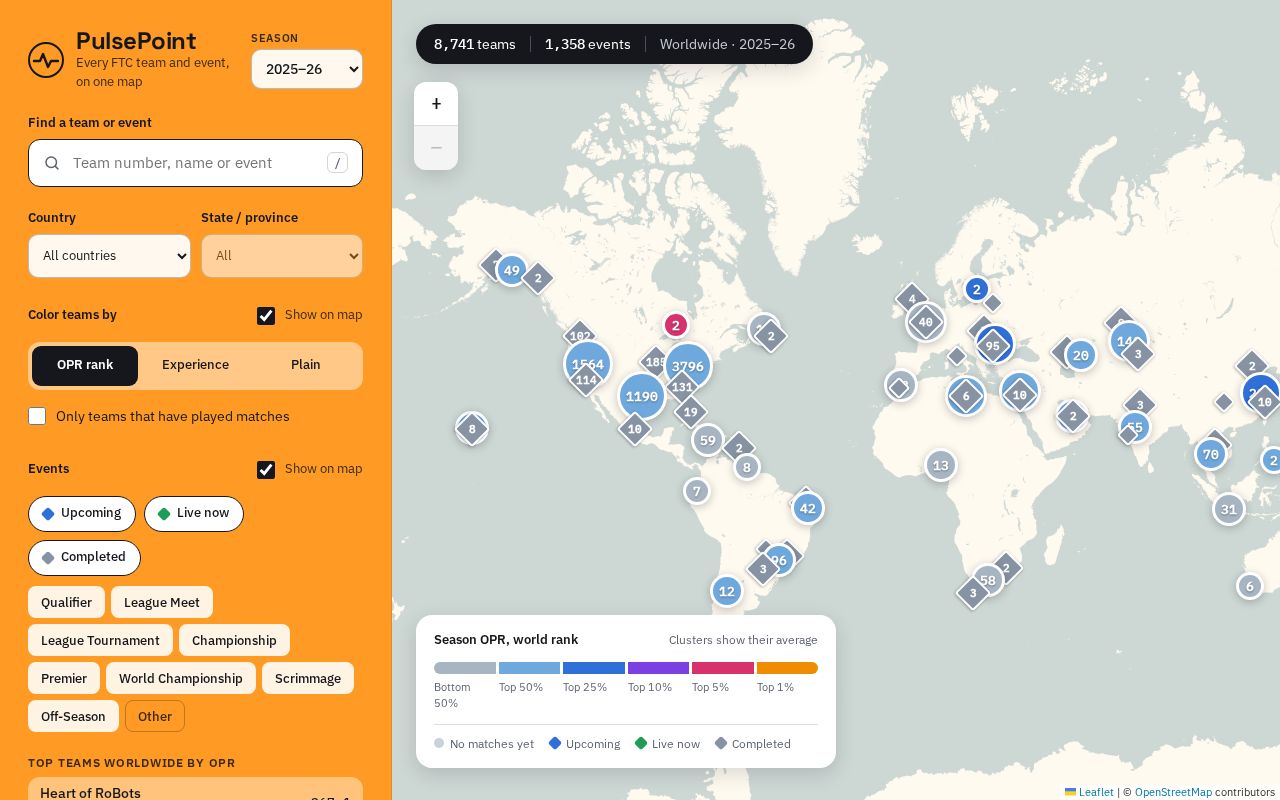Filter events by Scrimmage type
This screenshot has height=800, width=1280.
tap(308, 679)
